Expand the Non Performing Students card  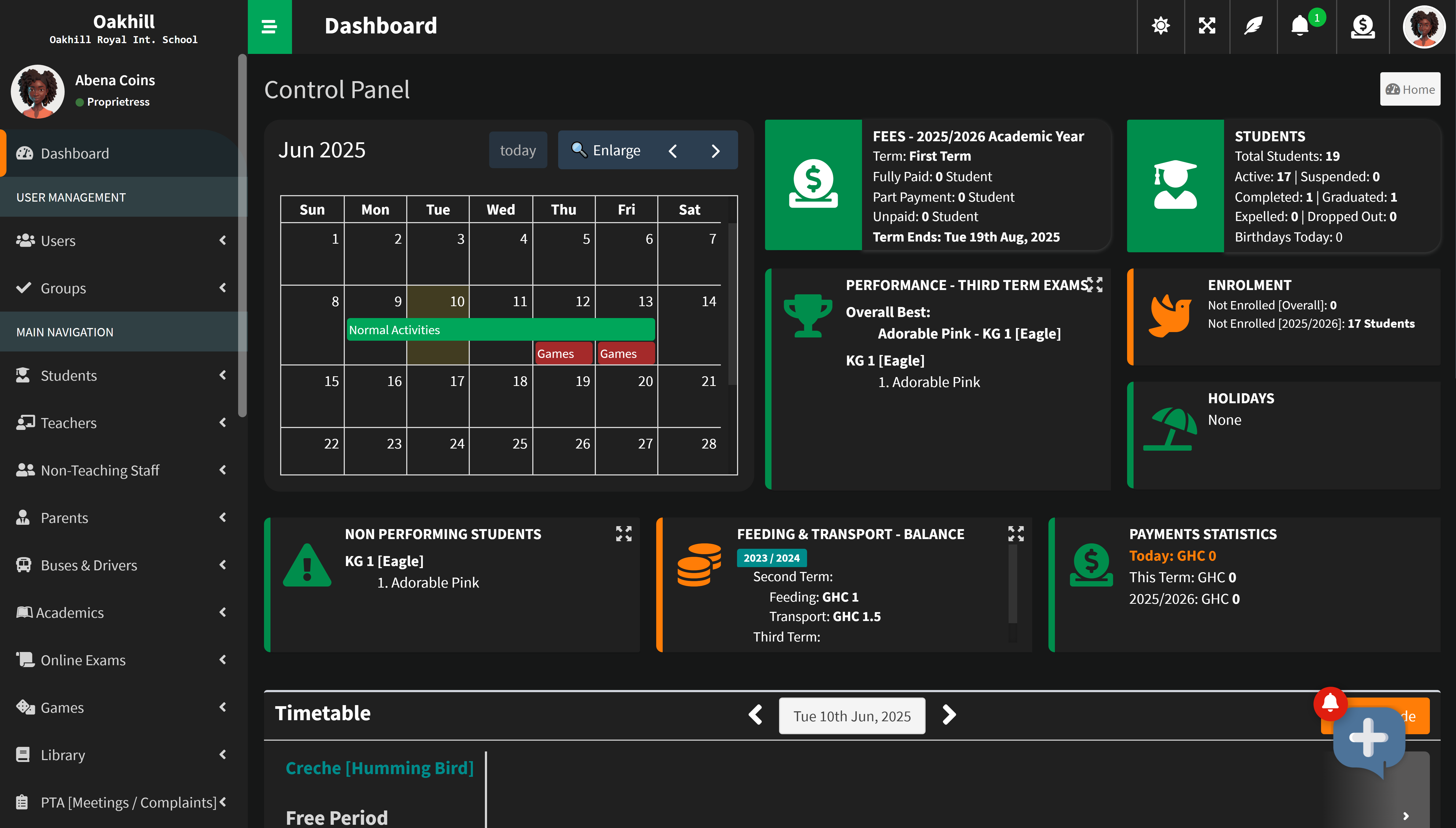(623, 533)
